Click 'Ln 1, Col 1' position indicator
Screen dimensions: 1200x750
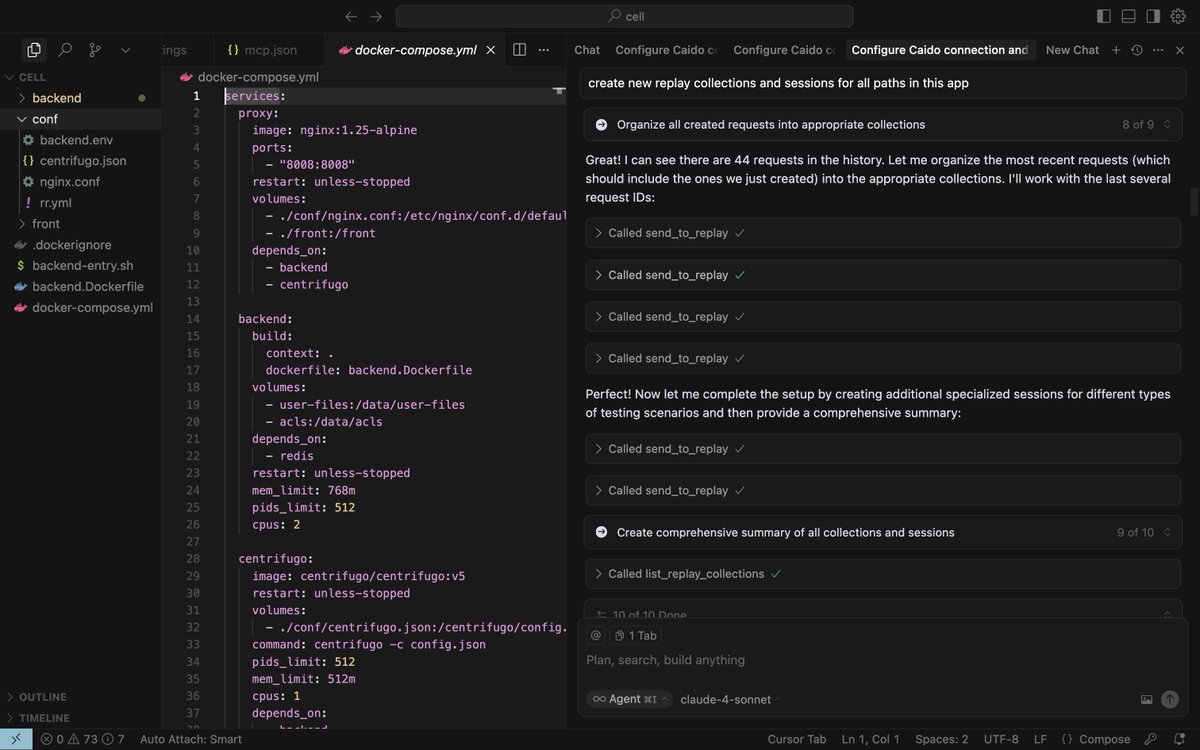tap(871, 739)
